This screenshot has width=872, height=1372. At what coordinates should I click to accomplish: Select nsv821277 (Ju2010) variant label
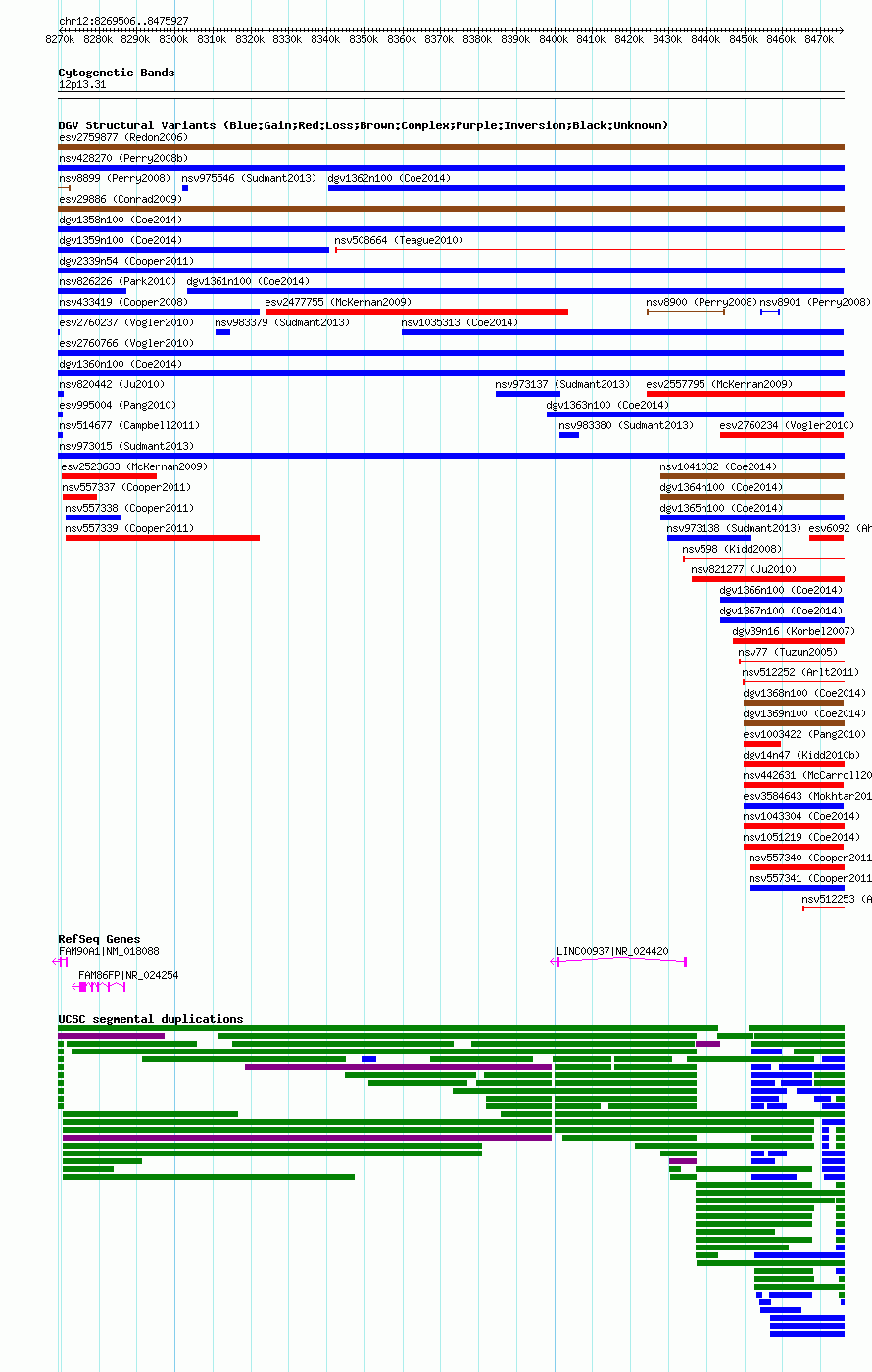click(745, 570)
